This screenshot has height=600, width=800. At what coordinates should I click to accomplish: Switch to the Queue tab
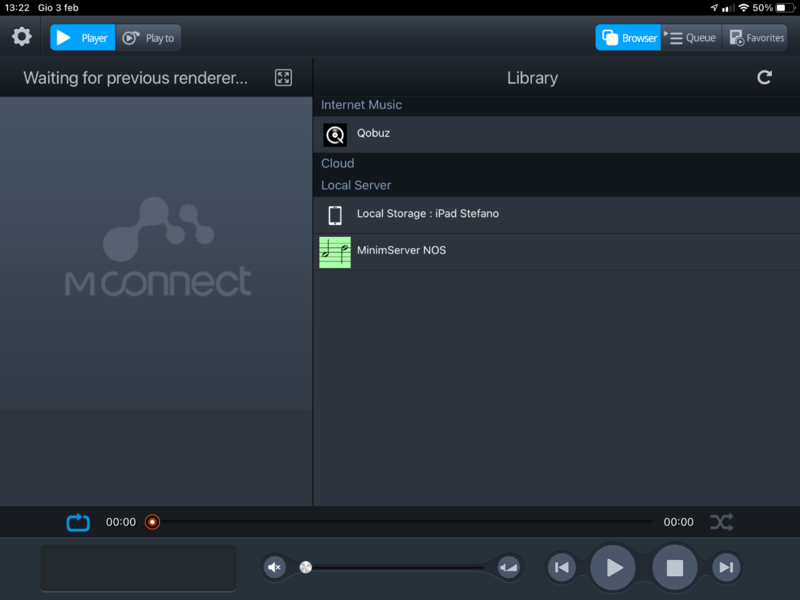click(692, 38)
